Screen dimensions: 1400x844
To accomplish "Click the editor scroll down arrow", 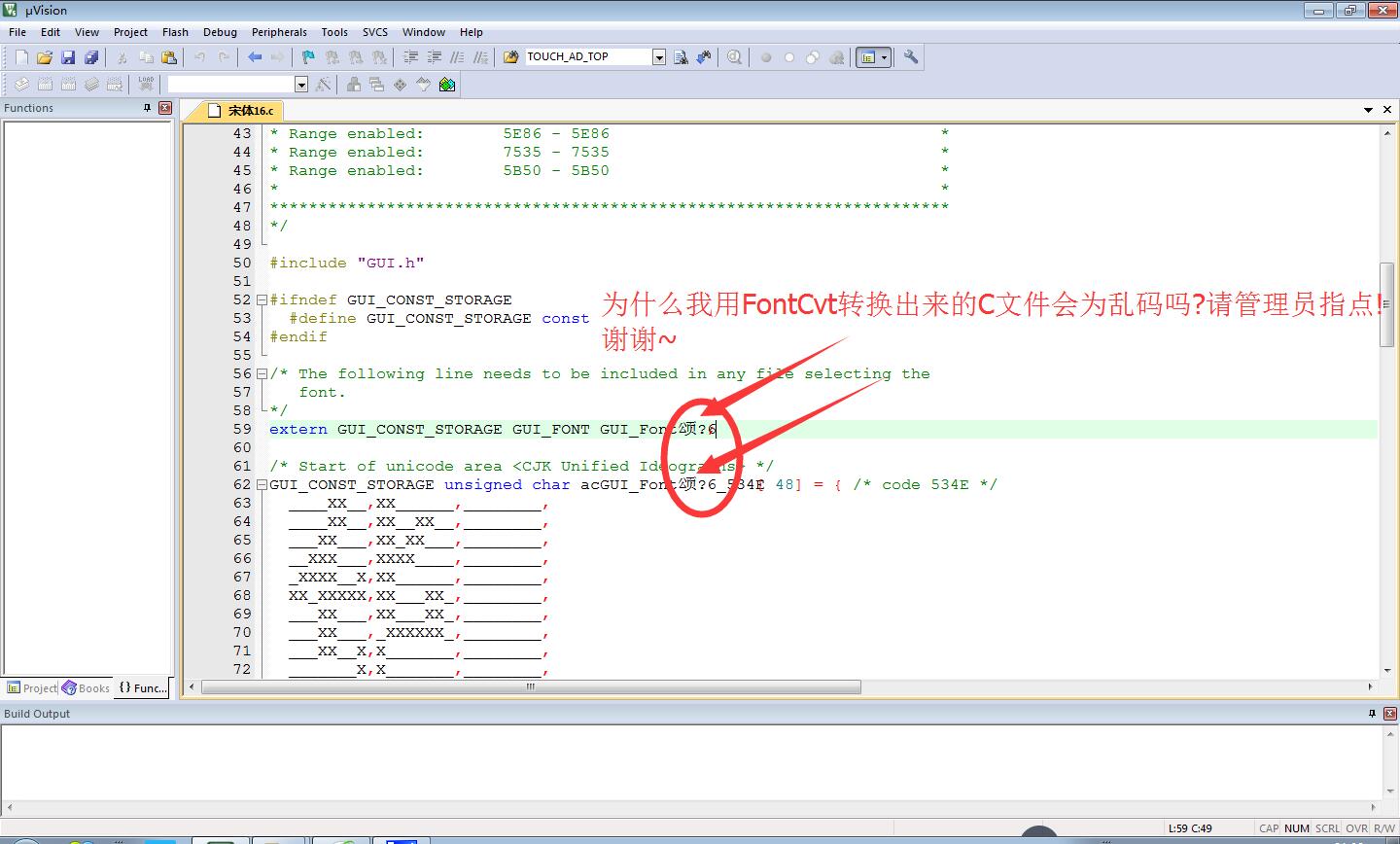I will 1387,670.
